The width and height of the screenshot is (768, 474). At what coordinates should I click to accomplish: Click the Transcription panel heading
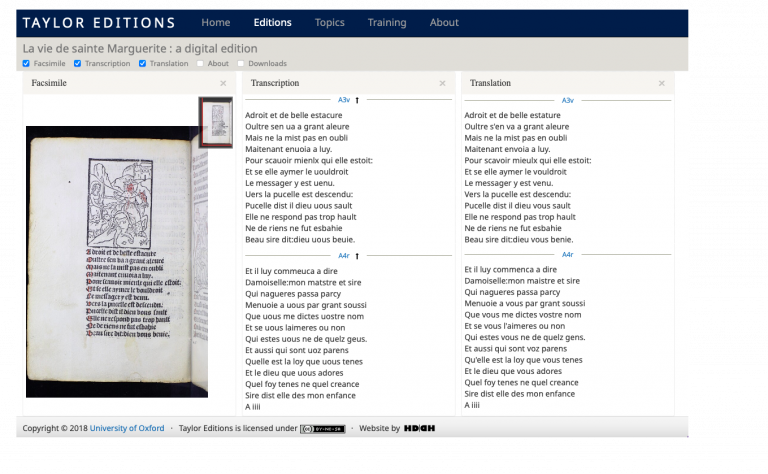(275, 83)
